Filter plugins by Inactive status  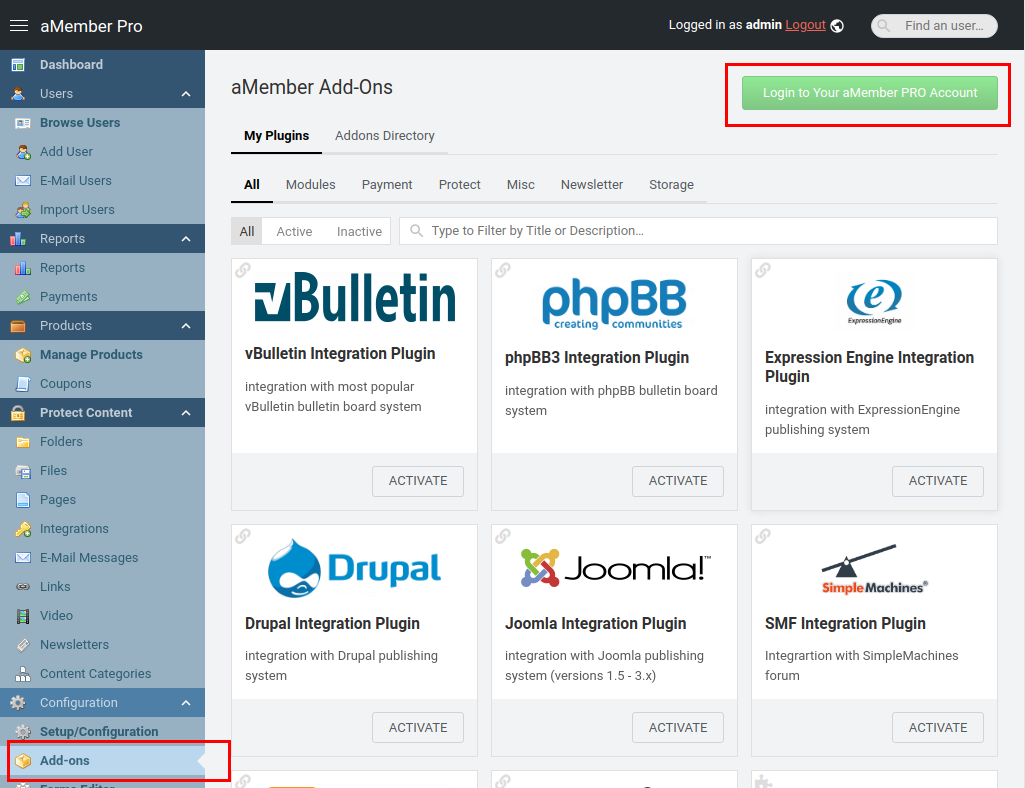point(359,231)
